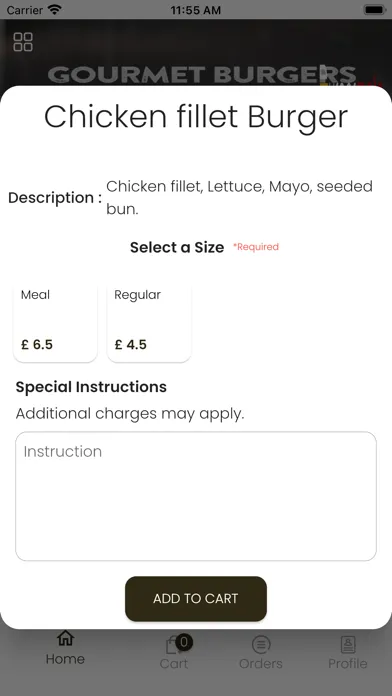Viewport: 392px width, 696px height.
Task: Tap the Select a Size heading
Action: click(177, 247)
